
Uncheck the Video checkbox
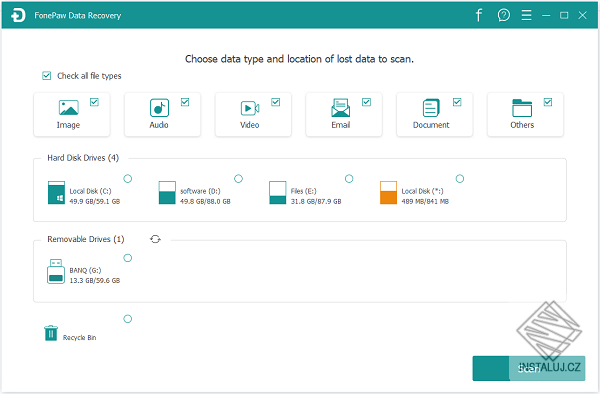276,102
